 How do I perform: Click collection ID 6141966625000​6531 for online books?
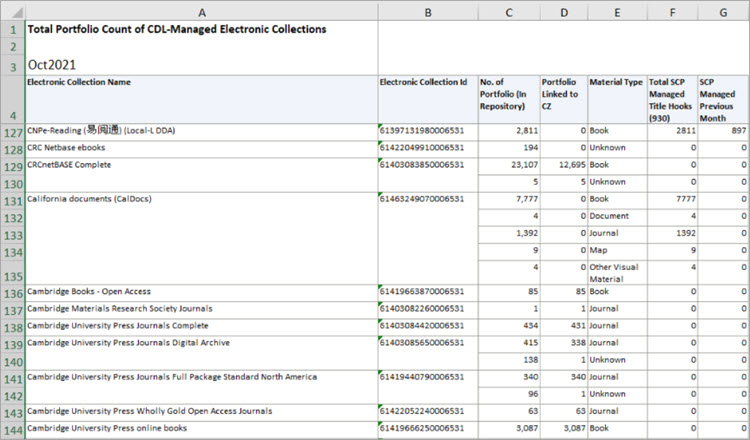coord(428,430)
